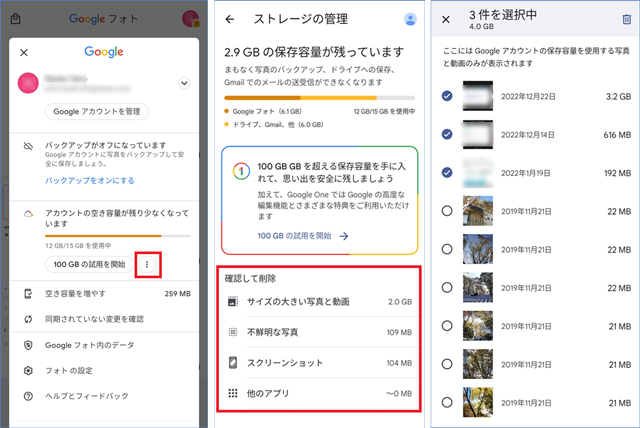The image size is (640, 428).
Task: Tap the cloud storage icon beside low storage warning
Action: tap(28, 214)
